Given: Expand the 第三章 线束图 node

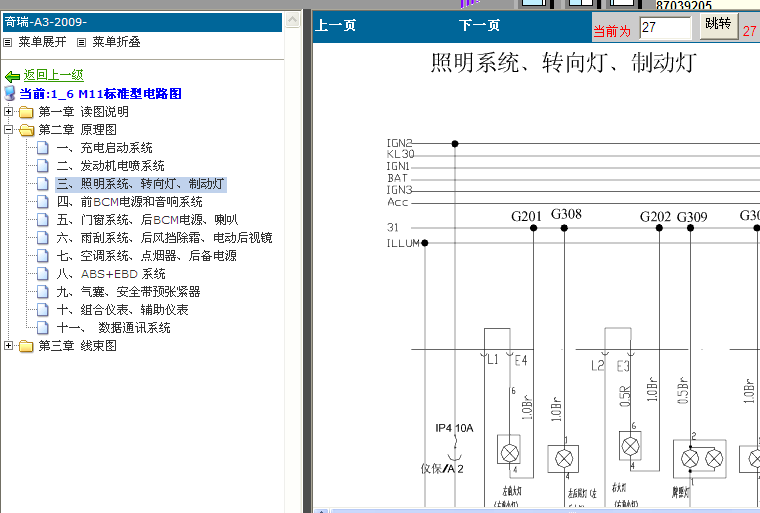Looking at the screenshot, I should point(8,345).
